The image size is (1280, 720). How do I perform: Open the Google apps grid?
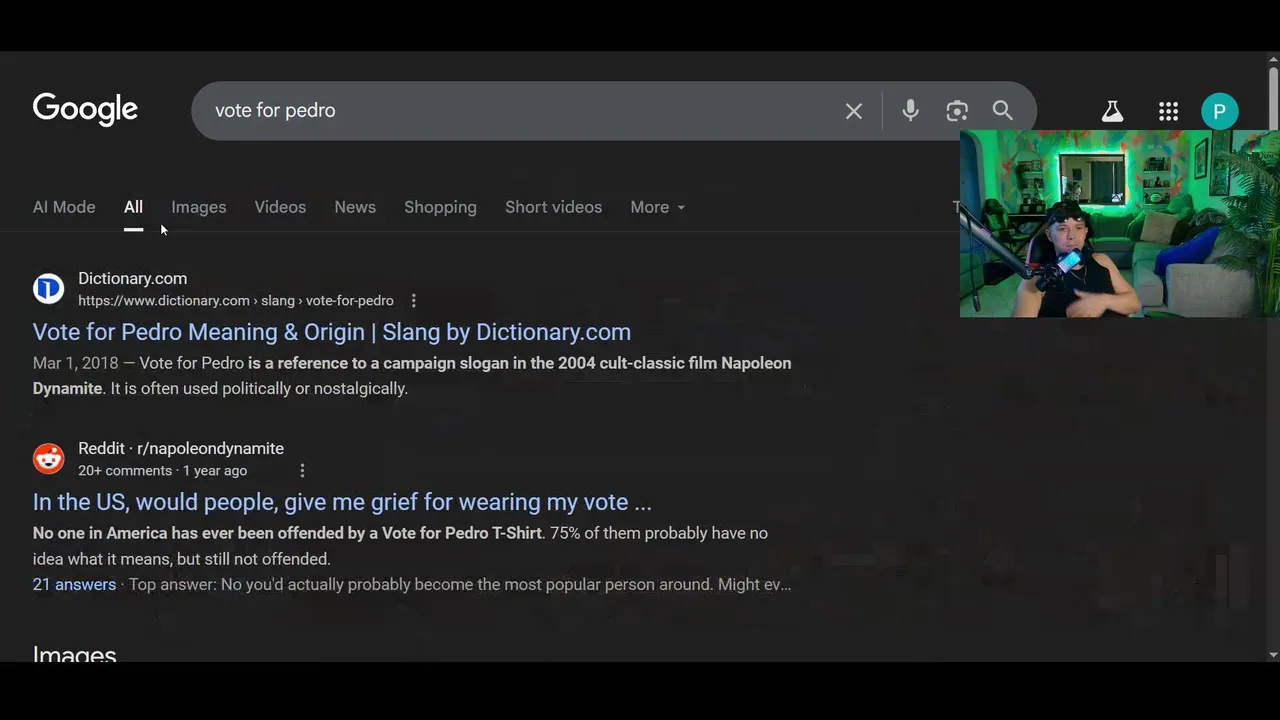(x=1168, y=111)
